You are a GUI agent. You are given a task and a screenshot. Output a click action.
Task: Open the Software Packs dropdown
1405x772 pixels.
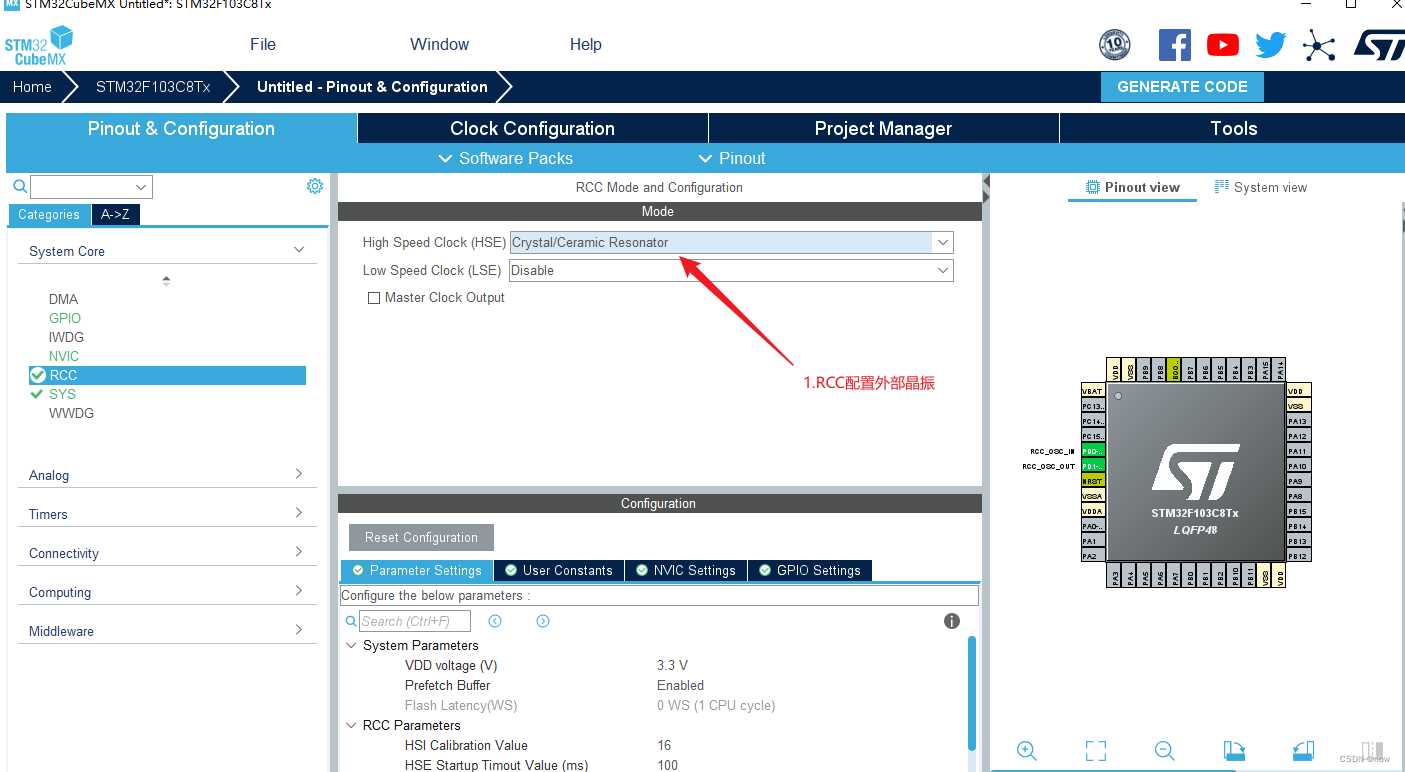506,158
